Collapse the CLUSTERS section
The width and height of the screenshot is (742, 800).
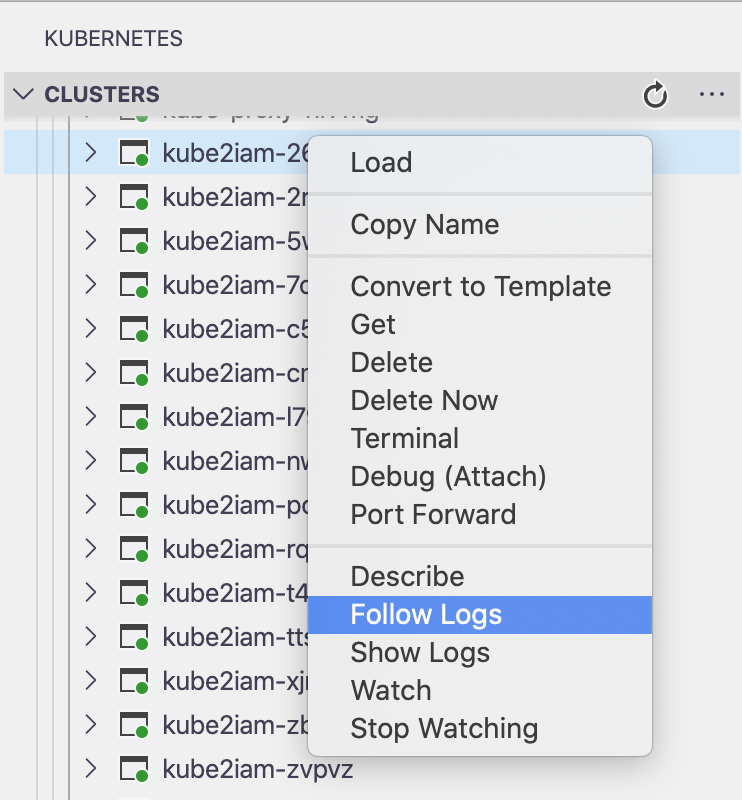click(23, 95)
